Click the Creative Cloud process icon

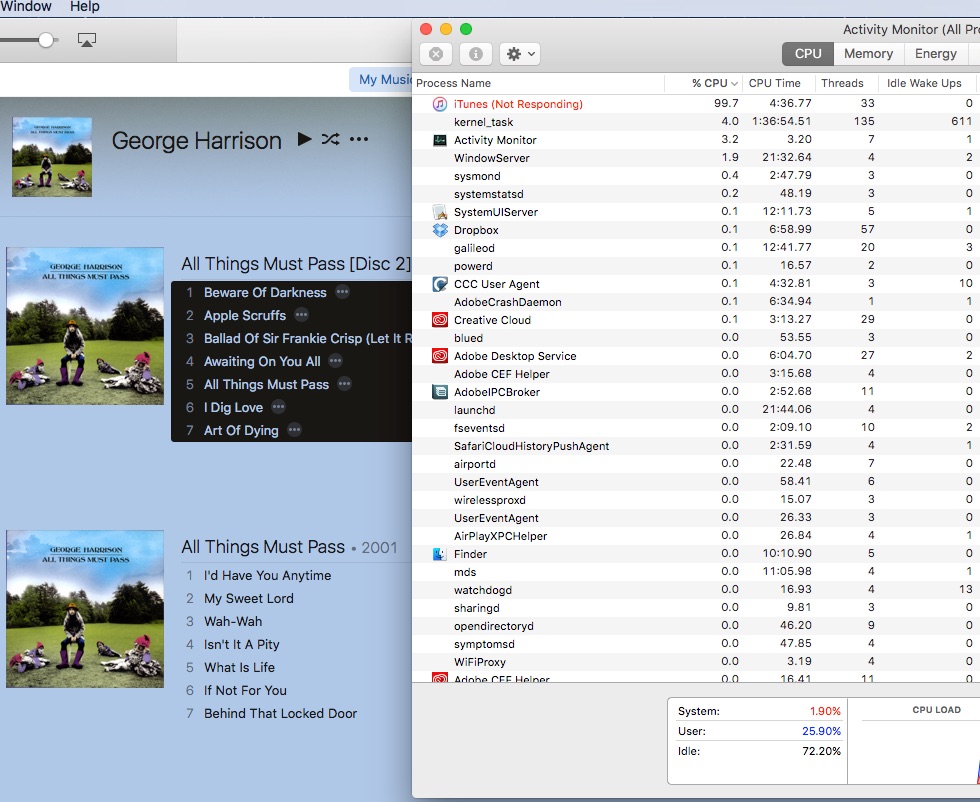pos(440,320)
